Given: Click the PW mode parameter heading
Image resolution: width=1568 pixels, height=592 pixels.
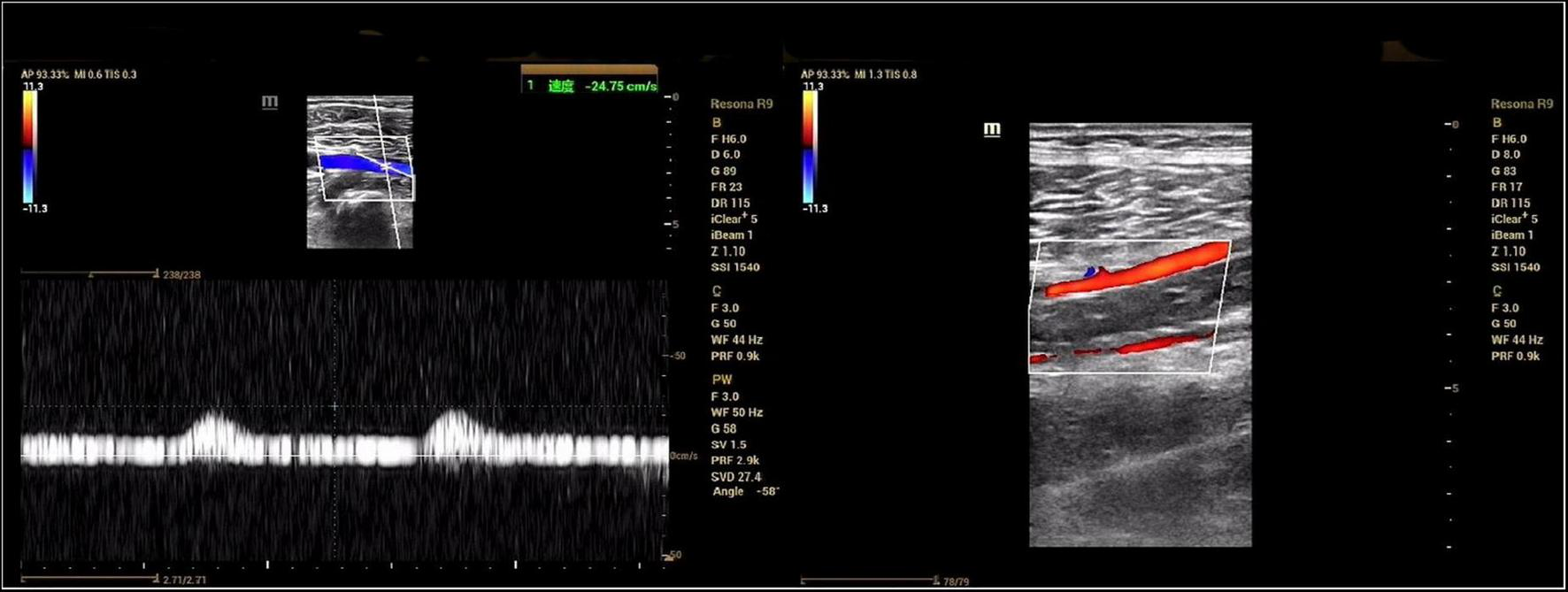Looking at the screenshot, I should point(721,379).
